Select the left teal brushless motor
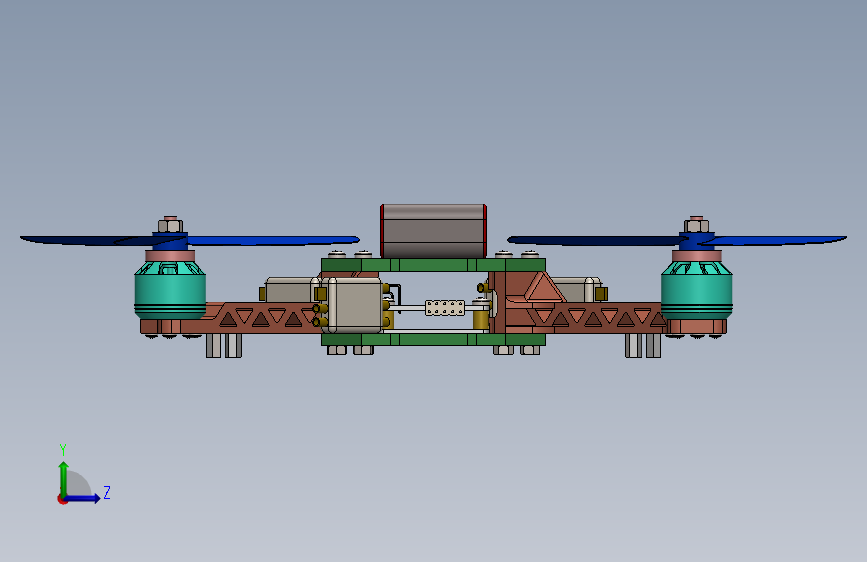This screenshot has height=562, width=867. (170, 290)
